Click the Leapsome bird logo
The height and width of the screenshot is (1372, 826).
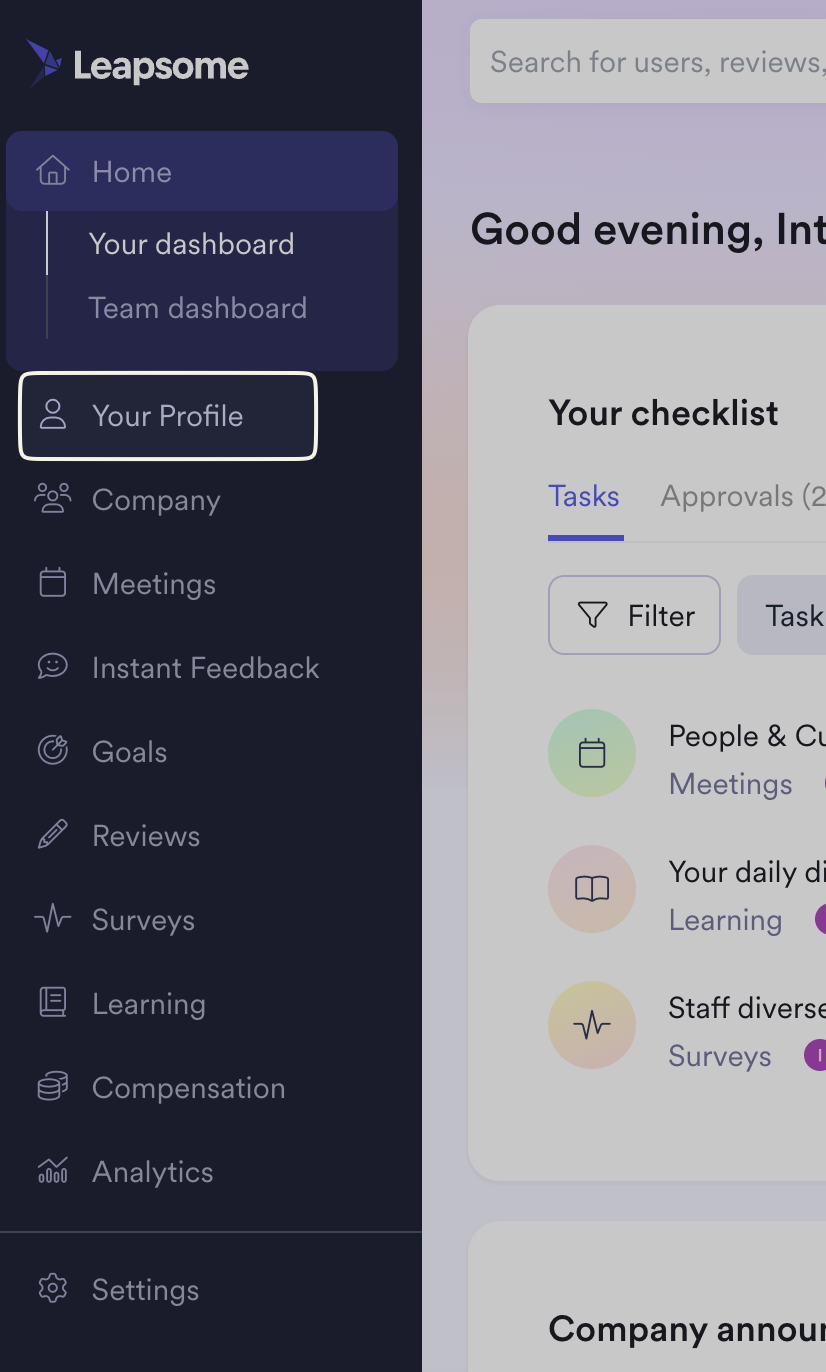44,64
